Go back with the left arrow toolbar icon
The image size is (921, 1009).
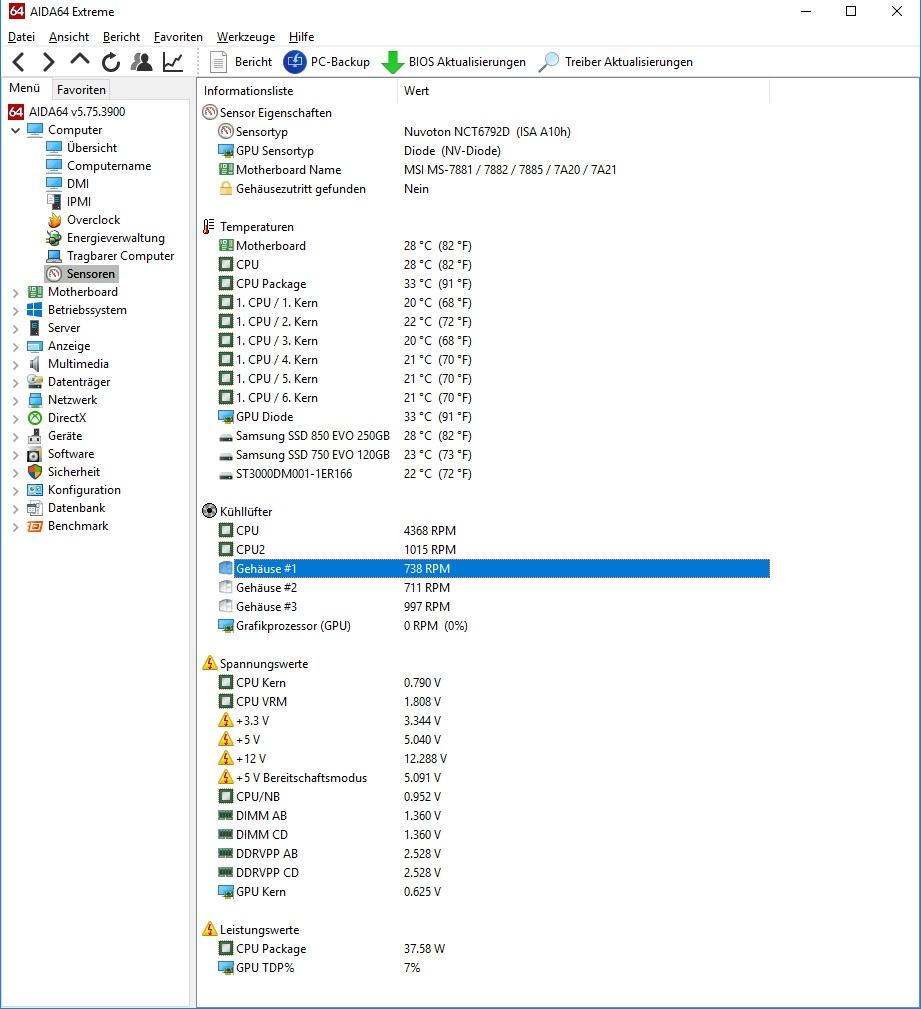point(19,62)
